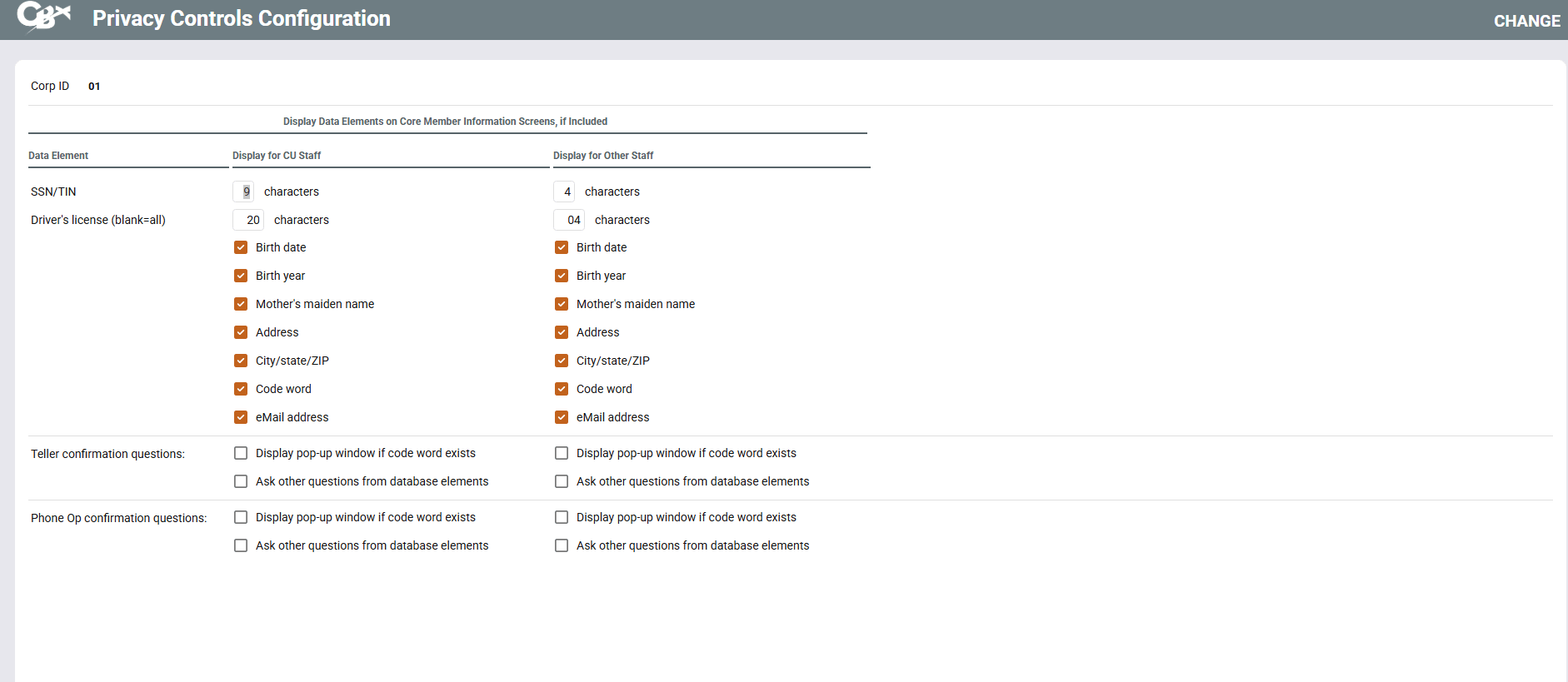
Task: Uncheck Birth date for CU Staff
Action: [241, 247]
